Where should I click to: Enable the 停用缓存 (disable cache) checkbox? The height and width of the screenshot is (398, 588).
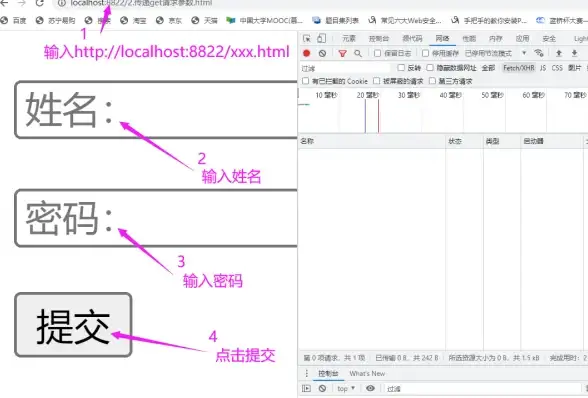pyautogui.click(x=425, y=53)
